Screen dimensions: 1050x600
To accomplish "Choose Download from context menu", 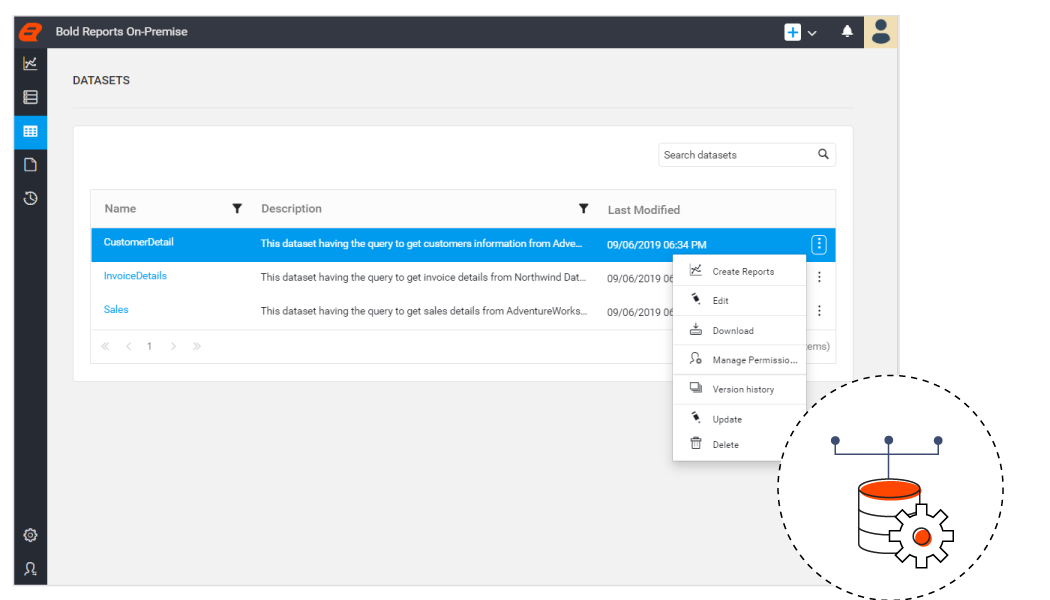I will point(739,330).
